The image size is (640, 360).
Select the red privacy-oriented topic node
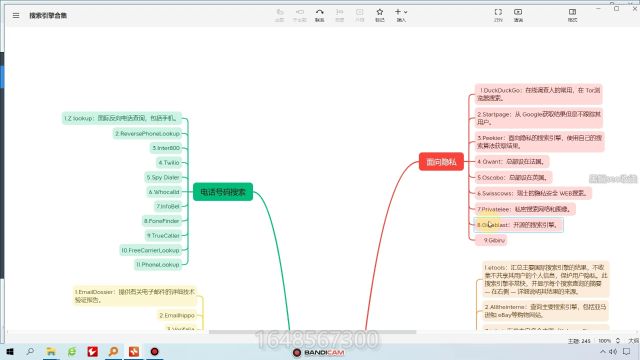tap(441, 162)
